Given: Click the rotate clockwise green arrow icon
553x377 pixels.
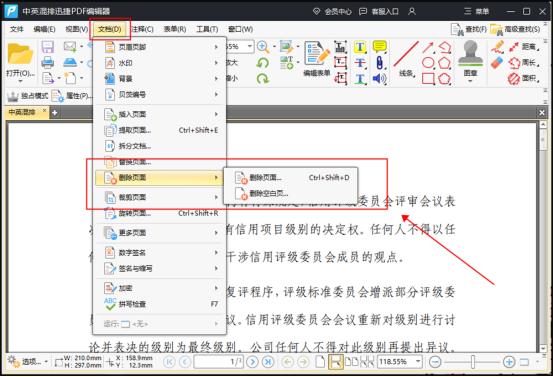Looking at the screenshot, I should (262, 78).
